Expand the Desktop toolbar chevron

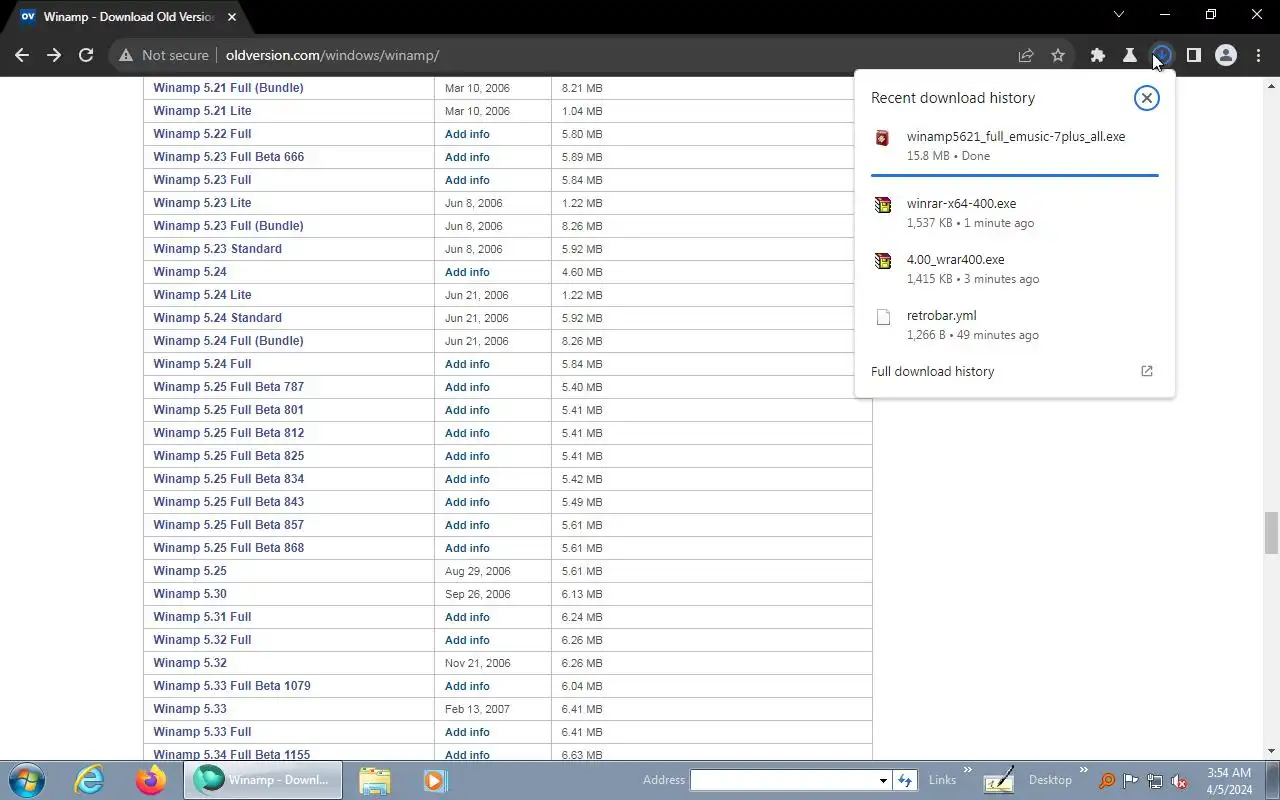1083,770
